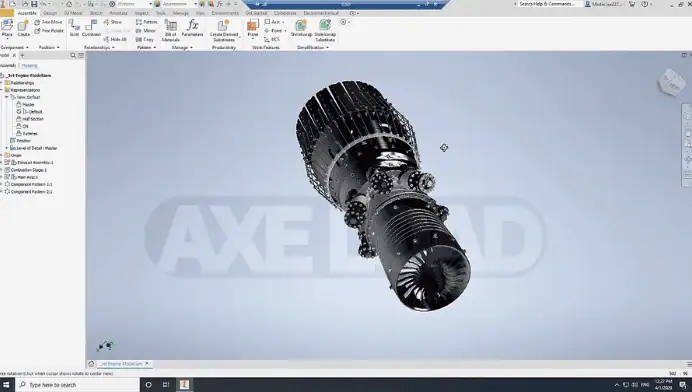
Task: Click the Save icon in quick access toolbar
Action: coord(34,4)
